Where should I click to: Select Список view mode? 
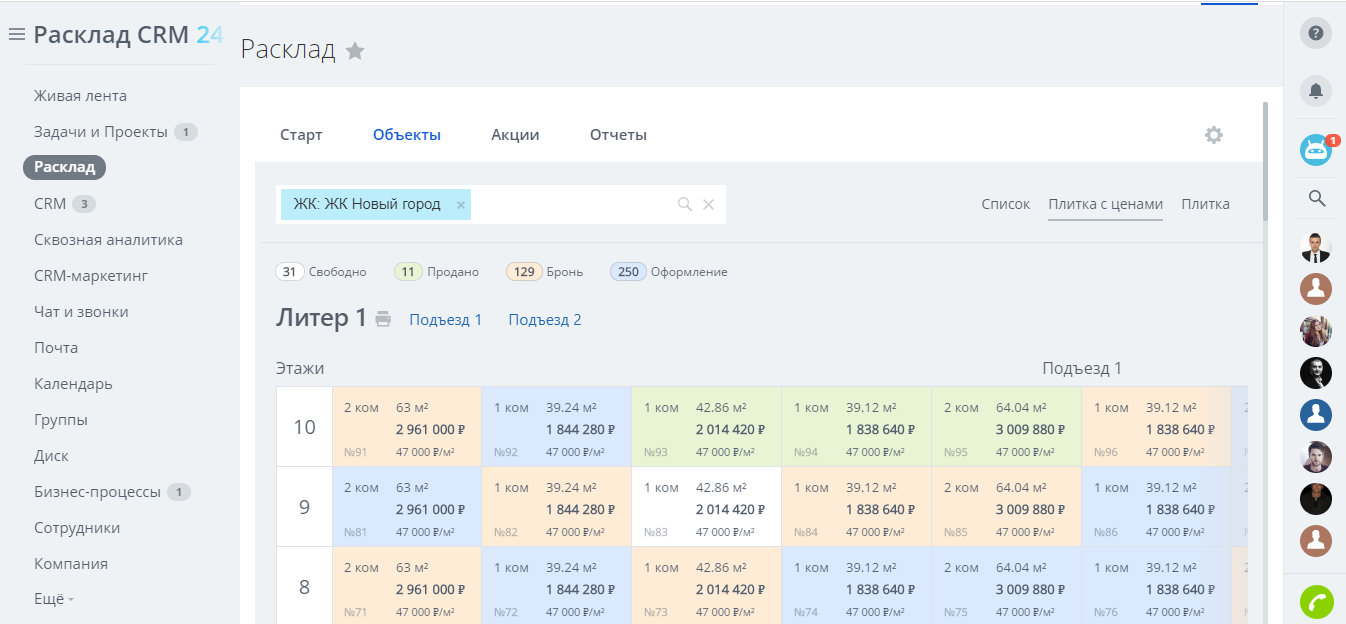pyautogui.click(x=1005, y=204)
